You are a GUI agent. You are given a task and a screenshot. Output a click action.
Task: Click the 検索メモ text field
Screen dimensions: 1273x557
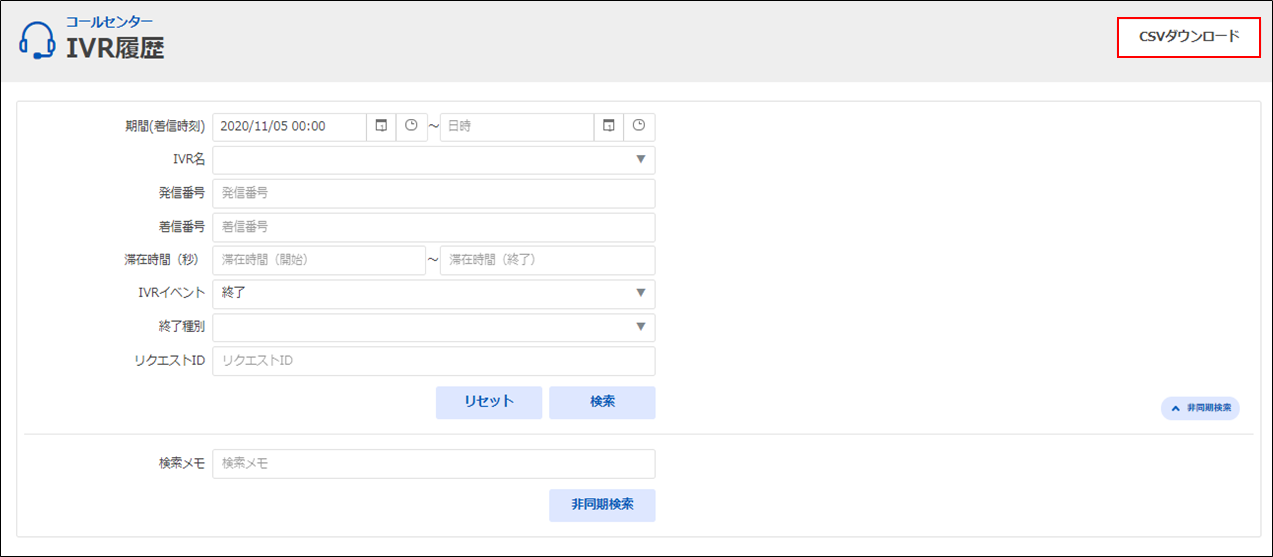[433, 464]
